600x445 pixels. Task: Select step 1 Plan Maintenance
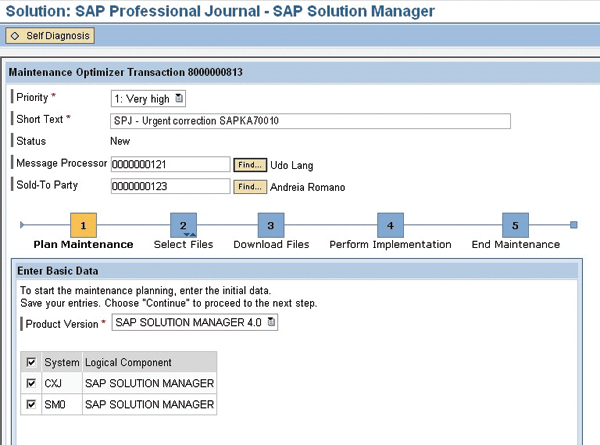coord(83,225)
